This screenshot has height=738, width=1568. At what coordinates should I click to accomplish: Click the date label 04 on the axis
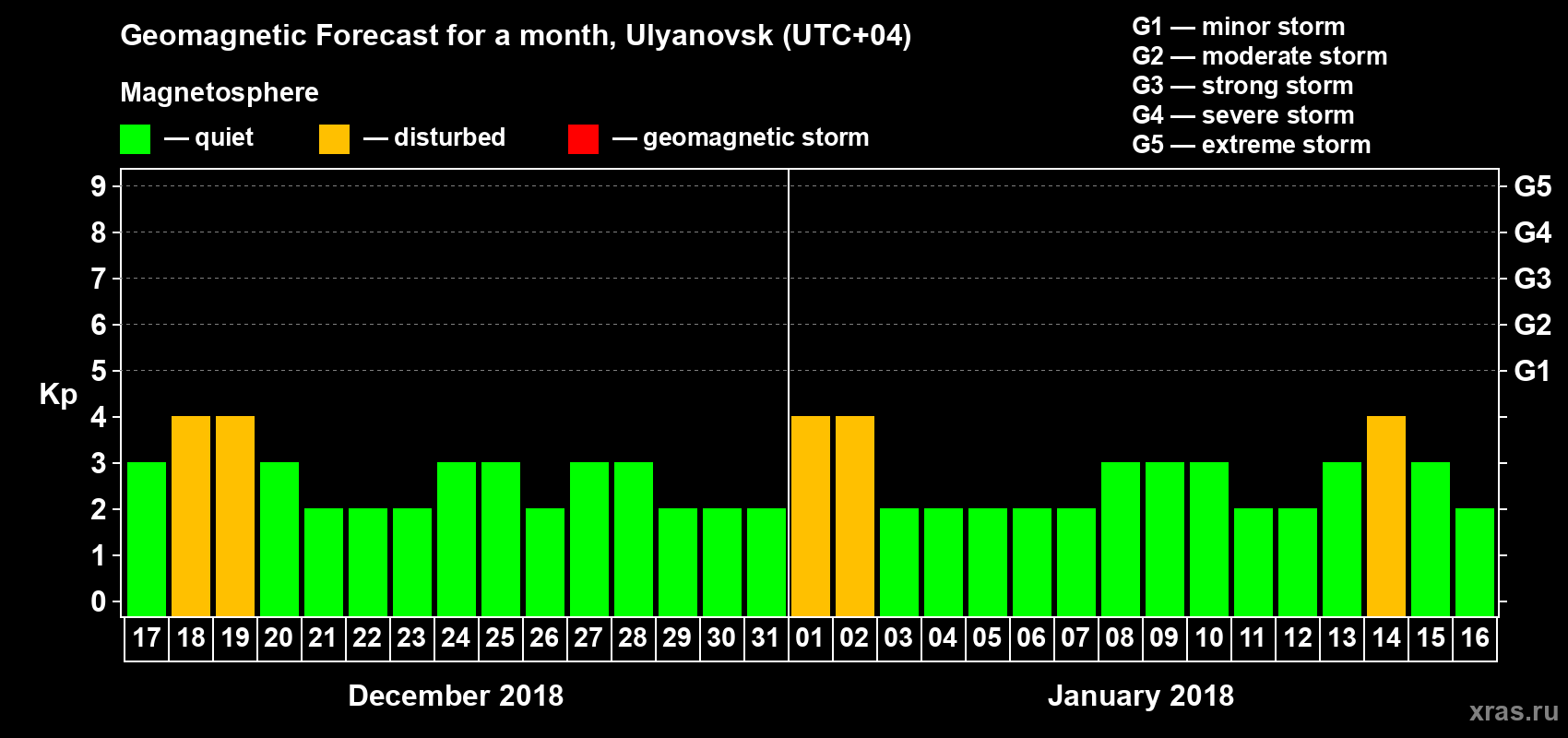pos(943,637)
